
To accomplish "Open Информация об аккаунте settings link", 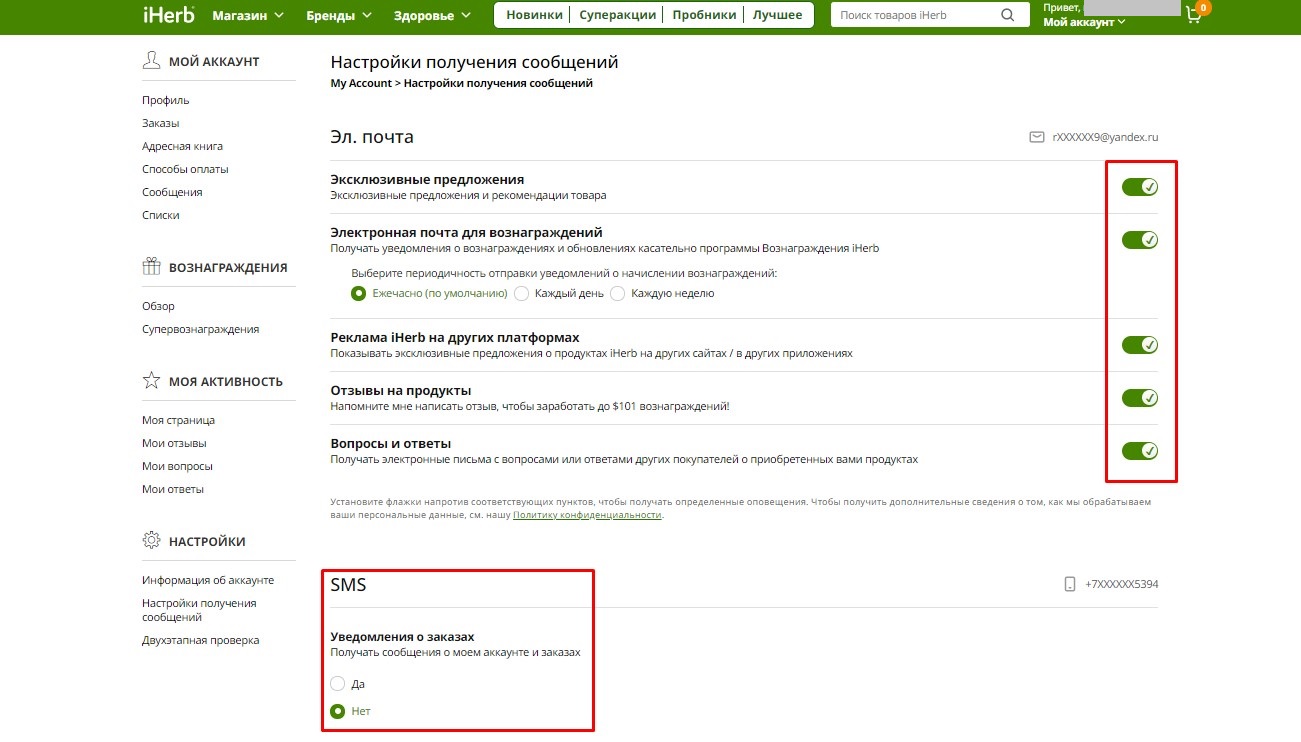I will pyautogui.click(x=208, y=580).
